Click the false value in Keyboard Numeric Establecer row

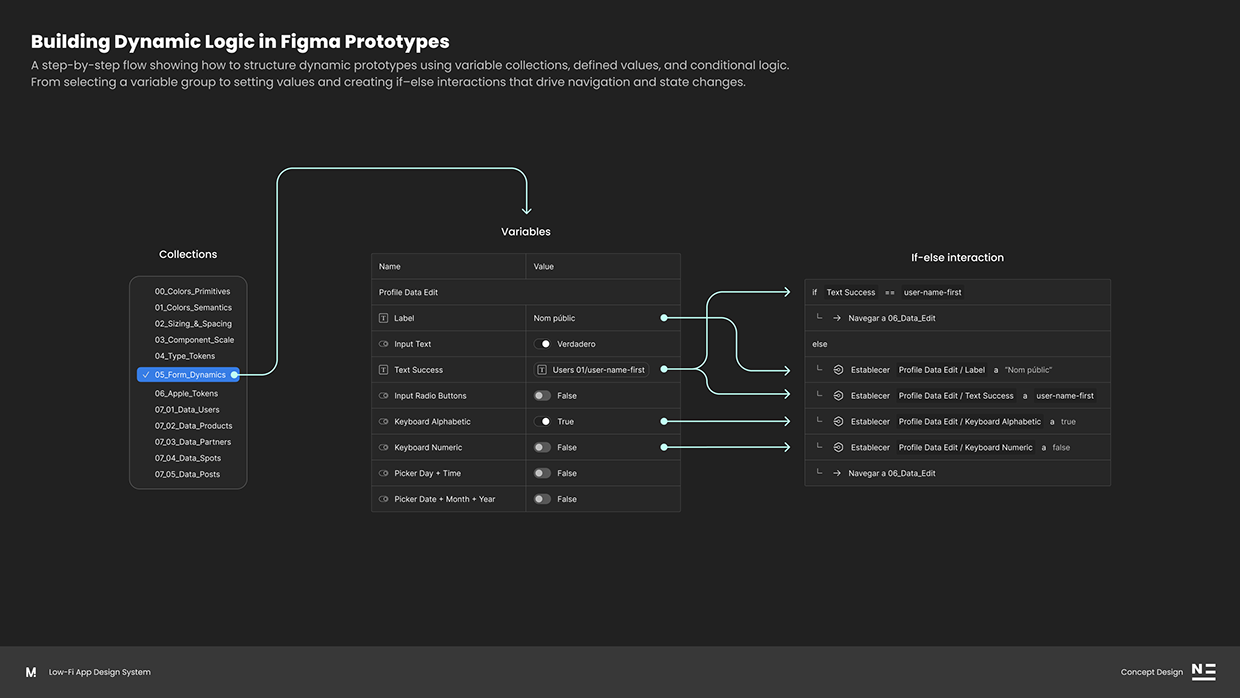(x=1061, y=448)
